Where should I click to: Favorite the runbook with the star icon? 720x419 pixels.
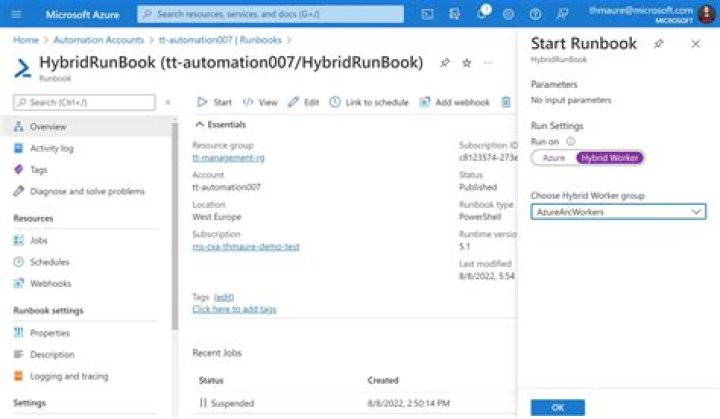tap(466, 63)
